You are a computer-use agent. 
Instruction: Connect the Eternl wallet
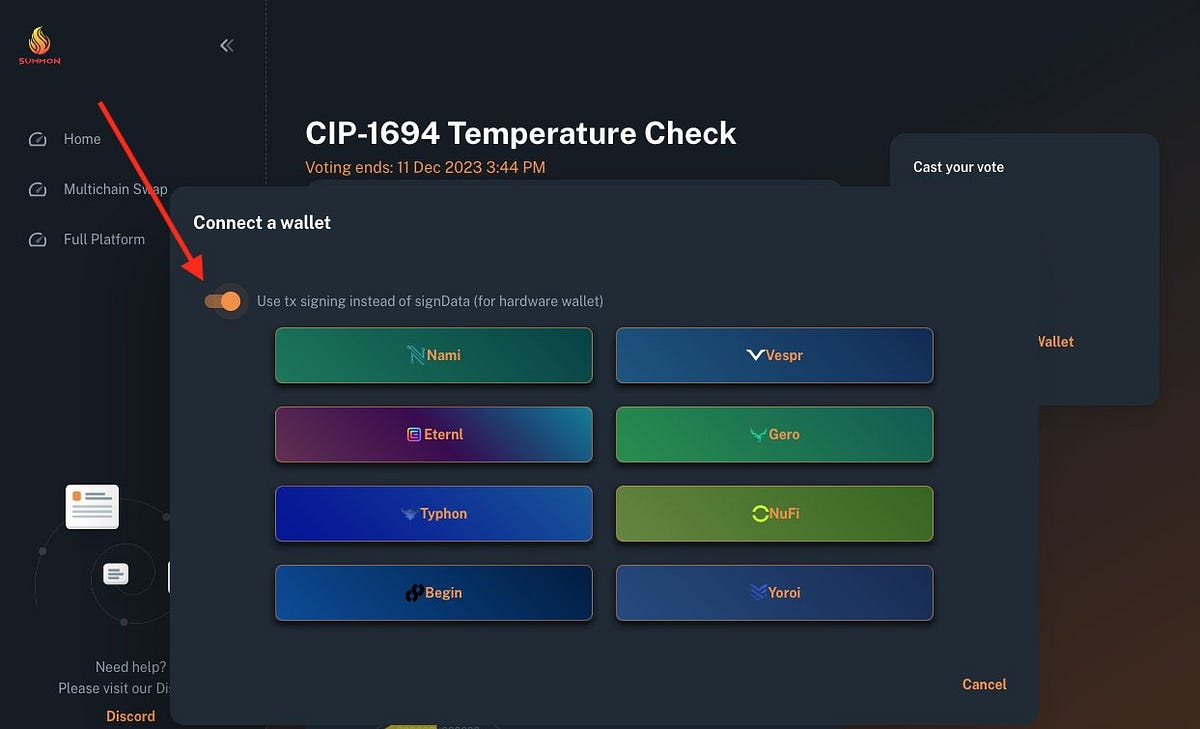click(x=433, y=434)
